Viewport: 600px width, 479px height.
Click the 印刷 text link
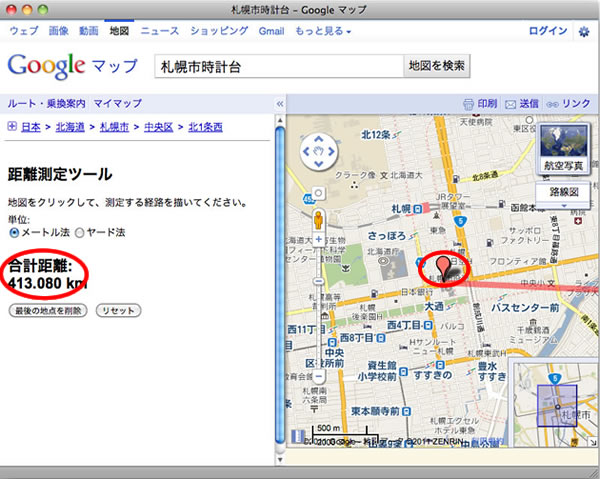pos(487,104)
